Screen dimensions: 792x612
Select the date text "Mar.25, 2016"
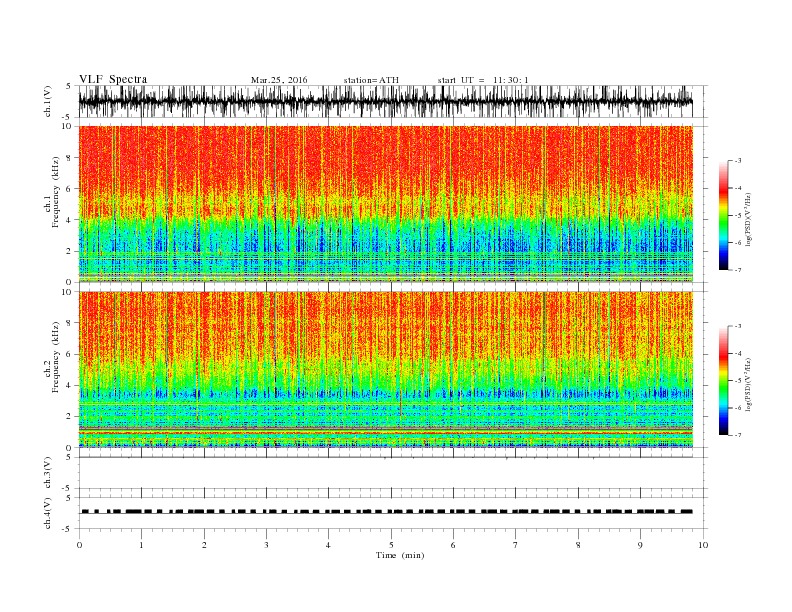coord(279,80)
